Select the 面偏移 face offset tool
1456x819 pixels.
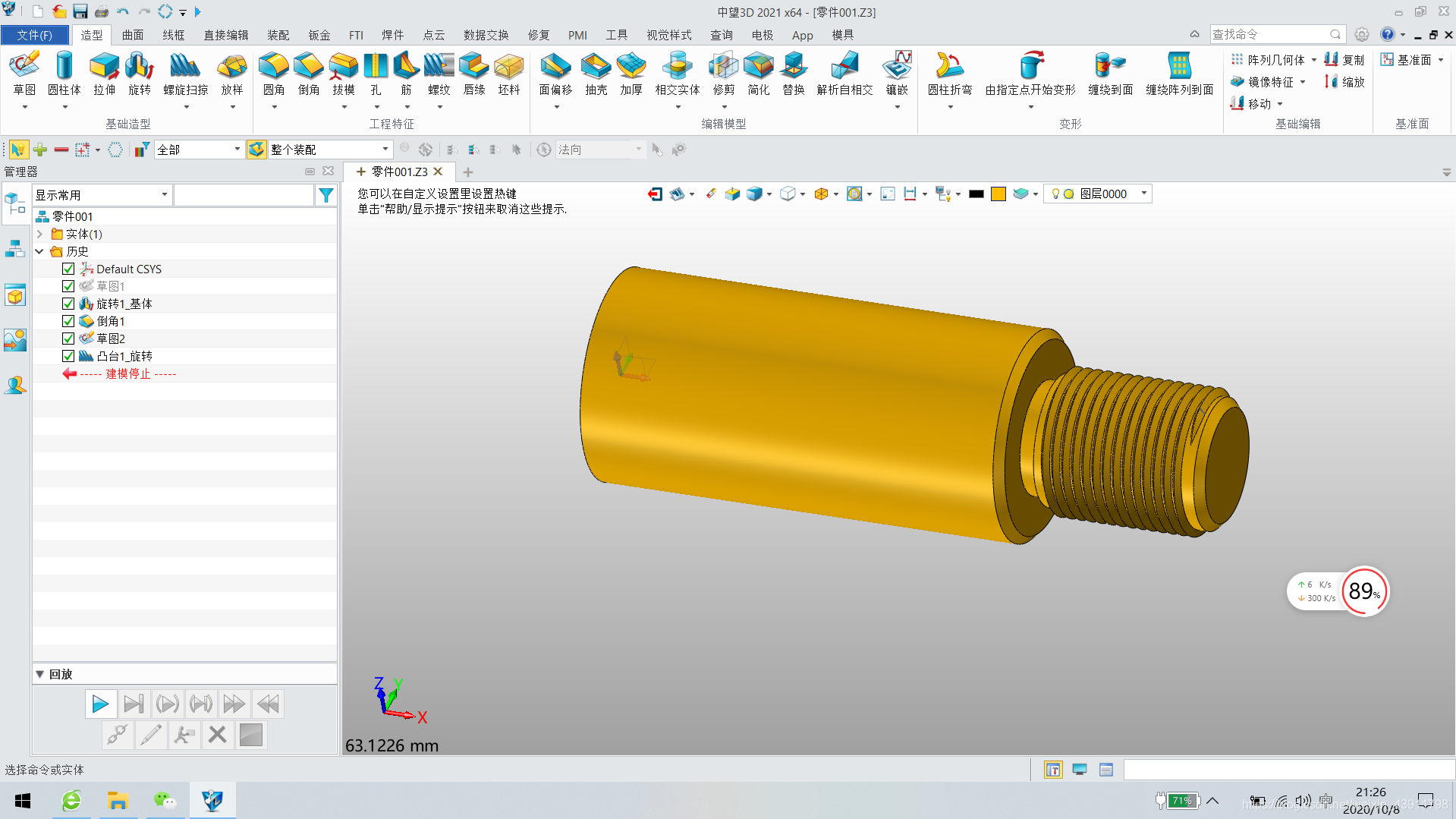pyautogui.click(x=556, y=74)
